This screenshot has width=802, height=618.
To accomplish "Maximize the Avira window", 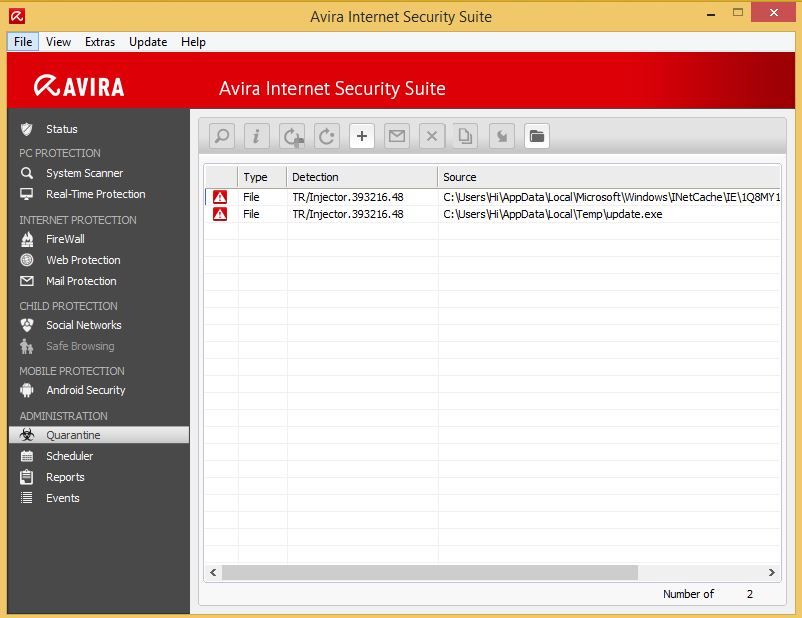I will coord(738,13).
